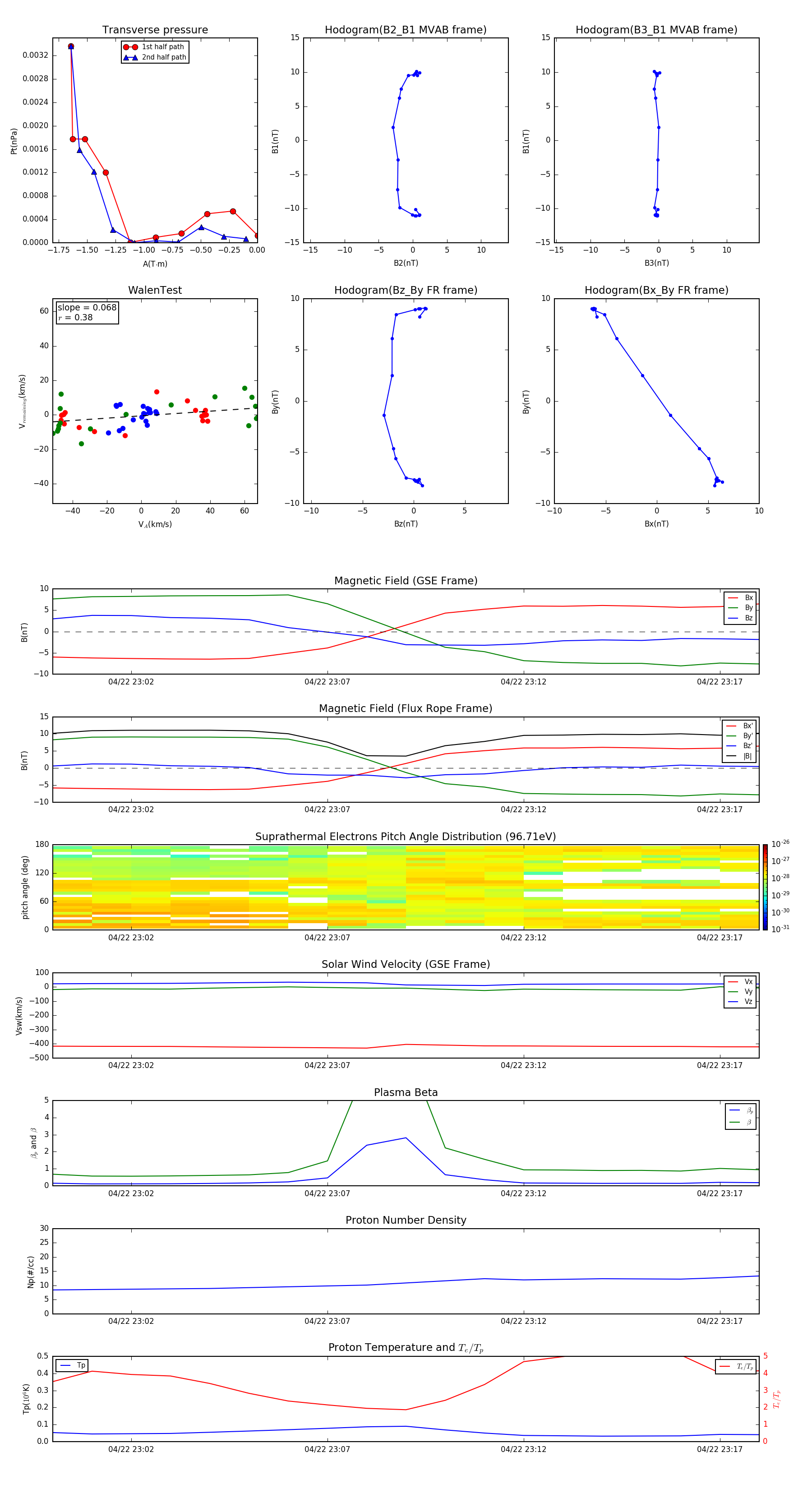Click the 'Bx(nT)' x-axis label
This screenshot has width=812, height=1489.
(x=656, y=524)
